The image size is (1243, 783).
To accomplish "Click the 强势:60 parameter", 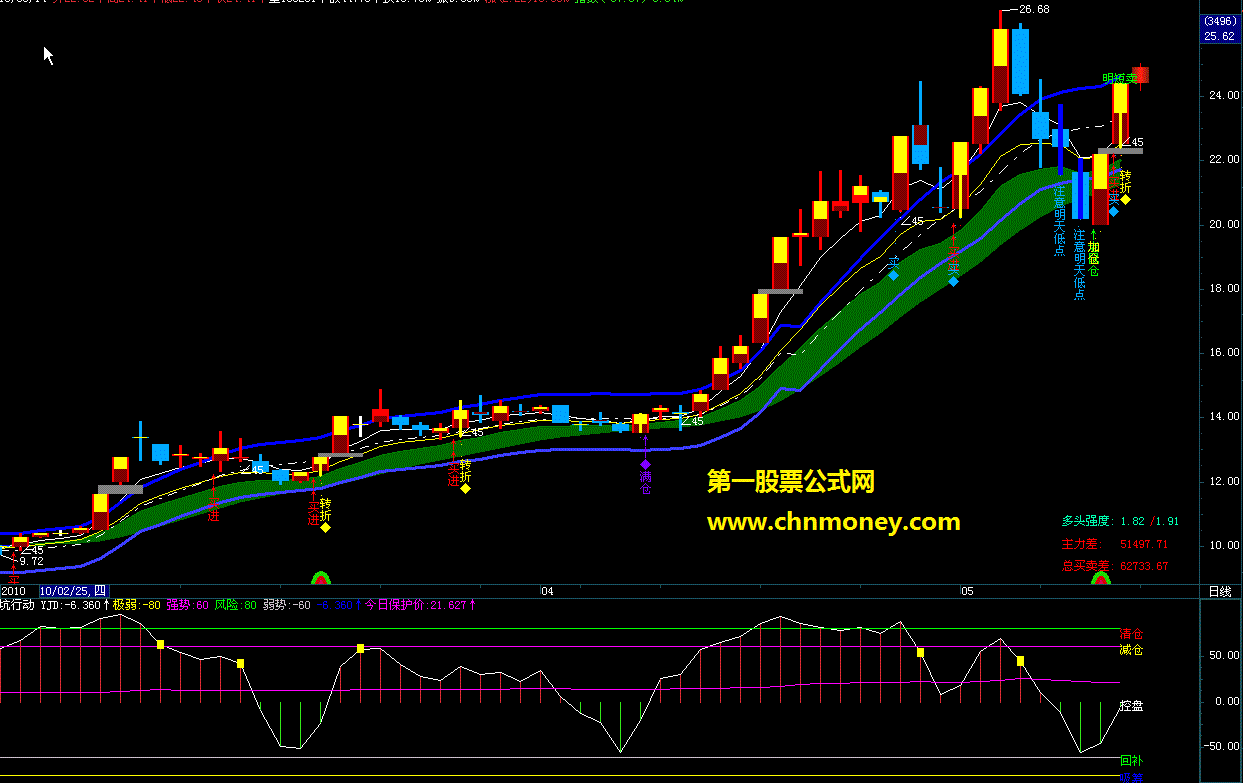I will 187,605.
